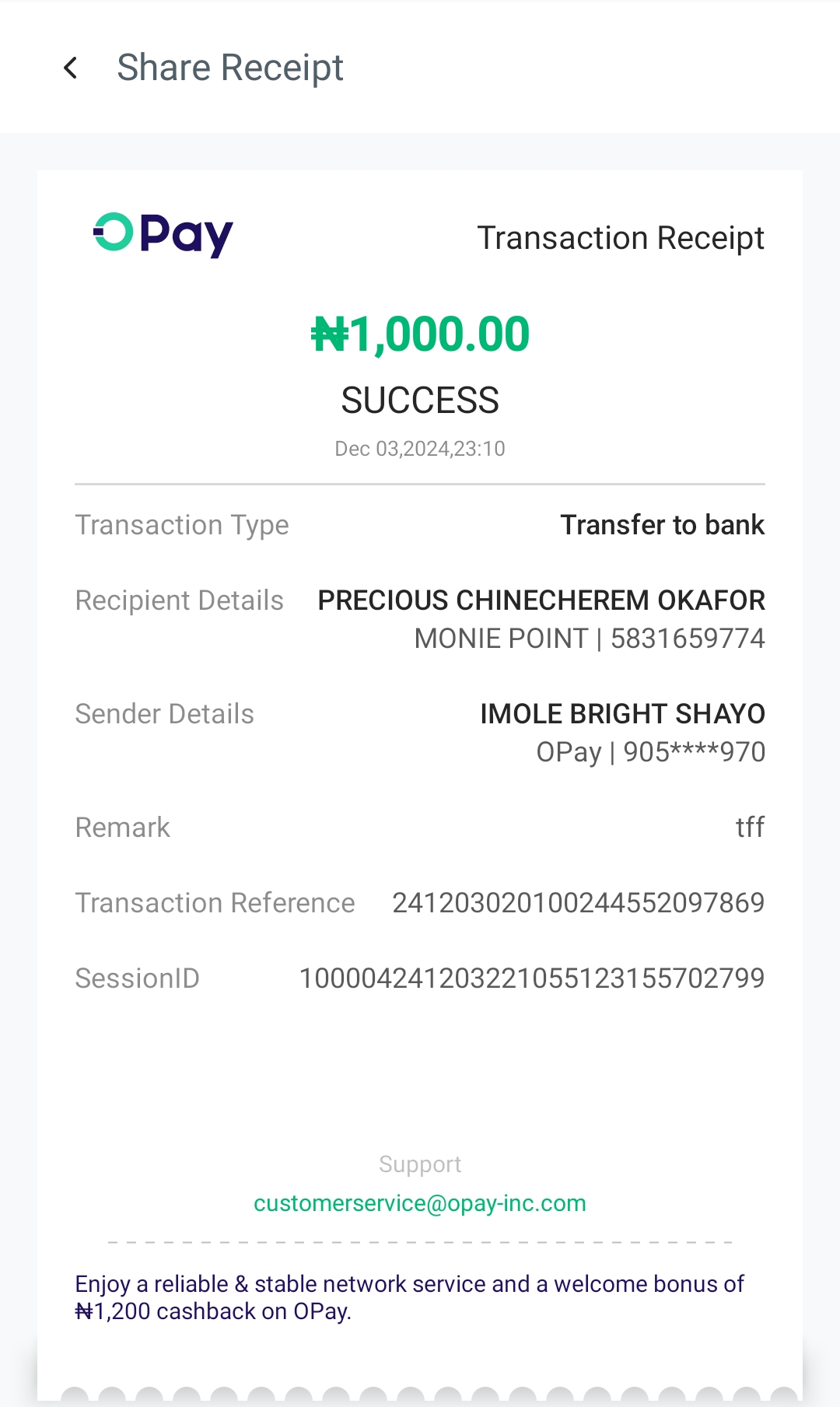Tap the Recipient Details label
Viewport: 840px width, 1407px height.
tap(179, 600)
